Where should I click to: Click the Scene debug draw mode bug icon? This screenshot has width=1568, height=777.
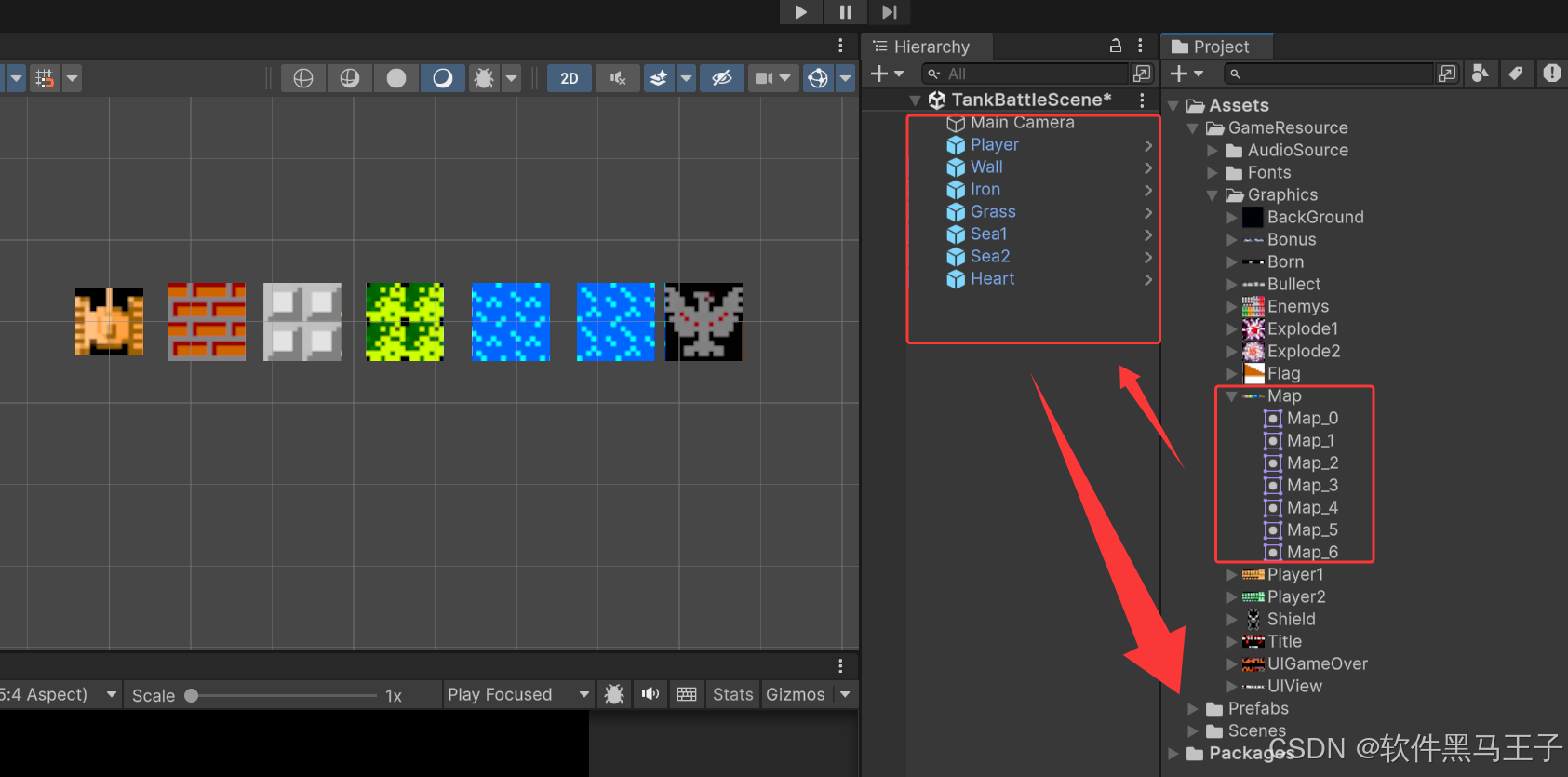pyautogui.click(x=484, y=78)
